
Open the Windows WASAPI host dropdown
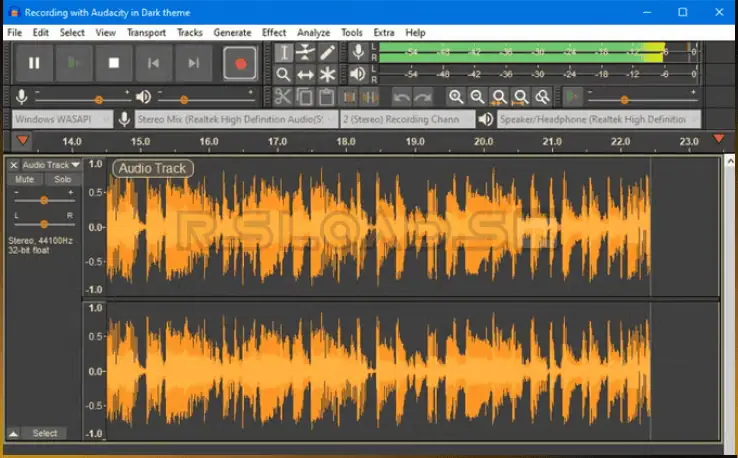[63, 120]
